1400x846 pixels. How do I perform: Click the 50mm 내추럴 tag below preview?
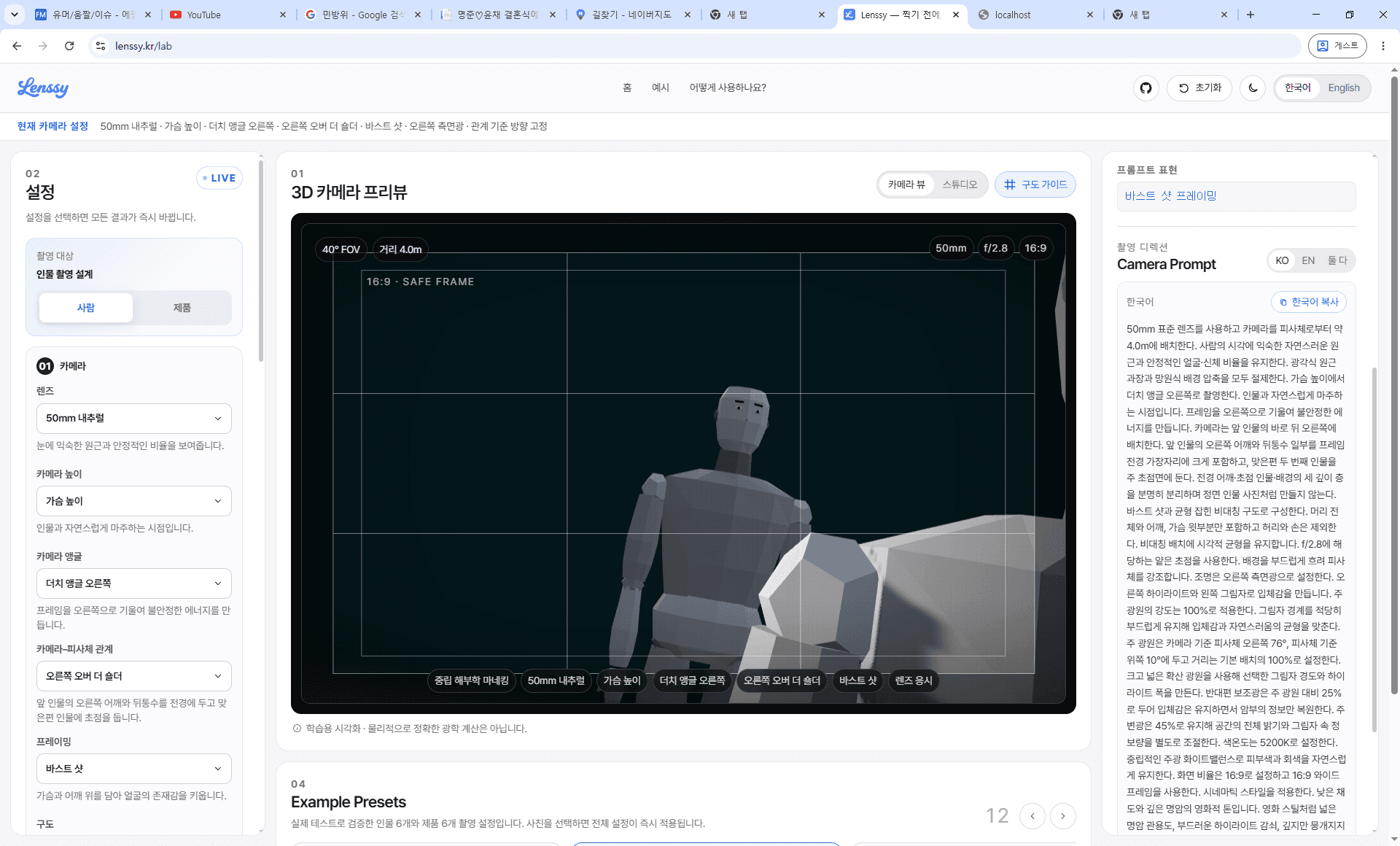tap(556, 680)
